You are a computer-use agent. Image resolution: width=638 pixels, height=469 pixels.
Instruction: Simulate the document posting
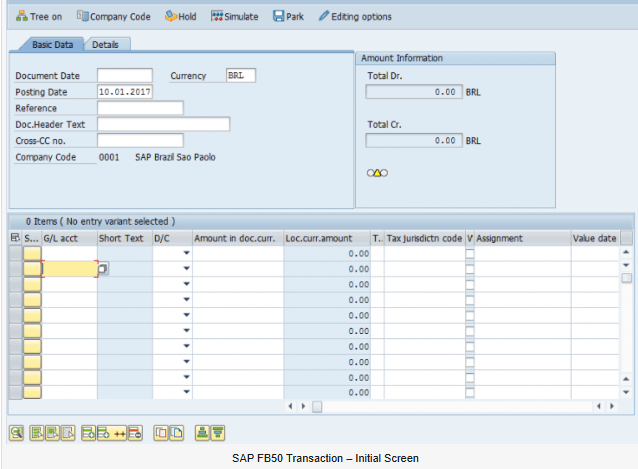[235, 16]
